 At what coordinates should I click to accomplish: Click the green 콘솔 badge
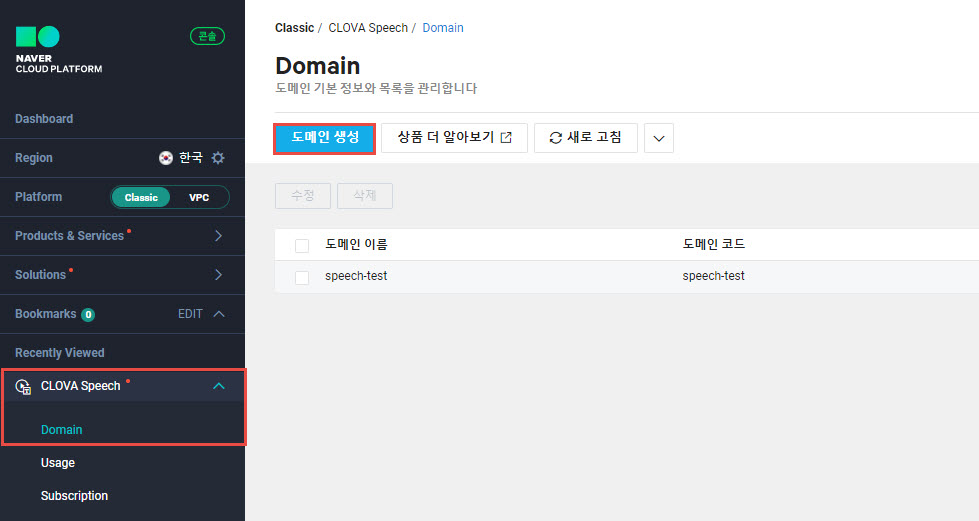[207, 36]
